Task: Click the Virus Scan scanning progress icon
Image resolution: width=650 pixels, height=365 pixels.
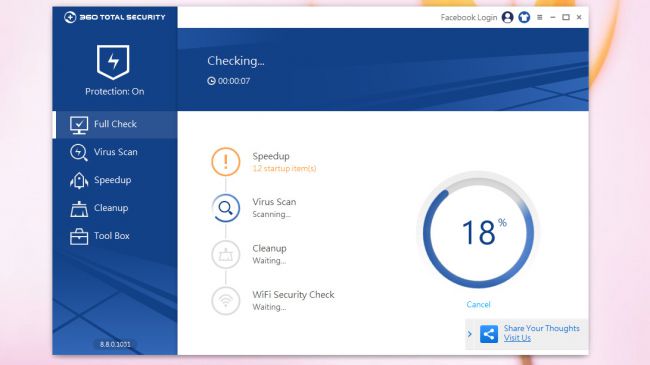Action: point(226,208)
